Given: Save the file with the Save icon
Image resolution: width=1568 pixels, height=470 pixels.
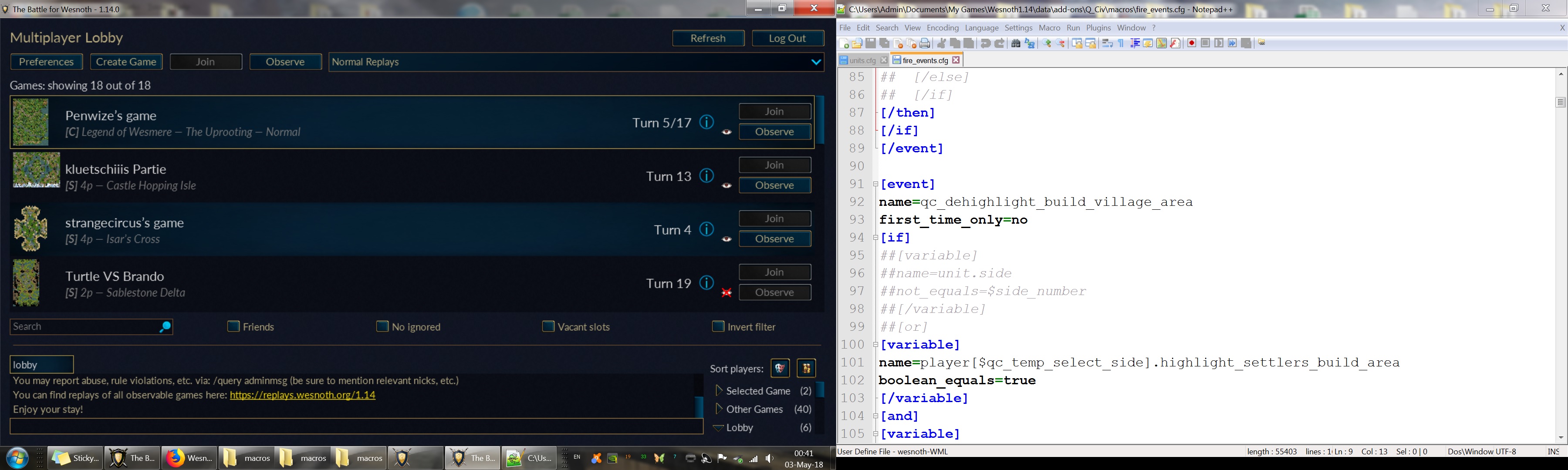Looking at the screenshot, I should (871, 43).
